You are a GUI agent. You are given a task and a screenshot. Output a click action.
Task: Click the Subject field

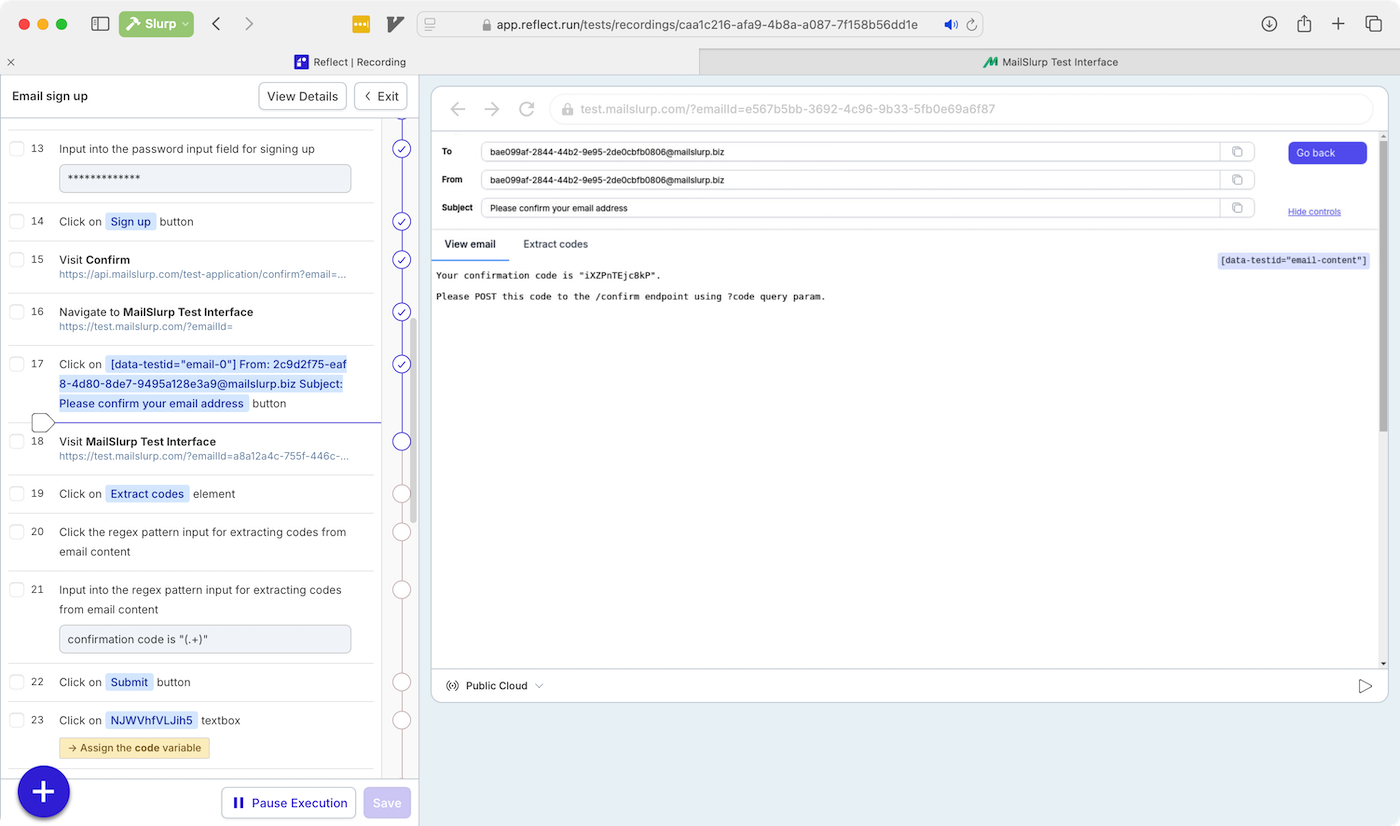pos(851,208)
